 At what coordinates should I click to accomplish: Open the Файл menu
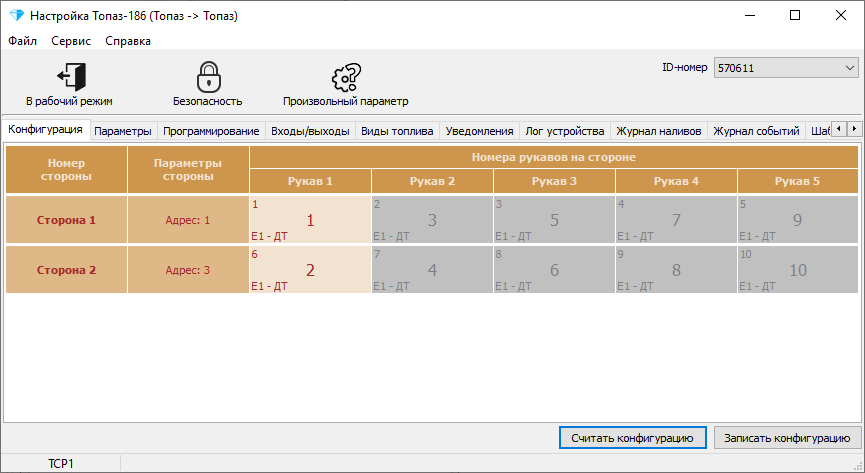point(23,41)
